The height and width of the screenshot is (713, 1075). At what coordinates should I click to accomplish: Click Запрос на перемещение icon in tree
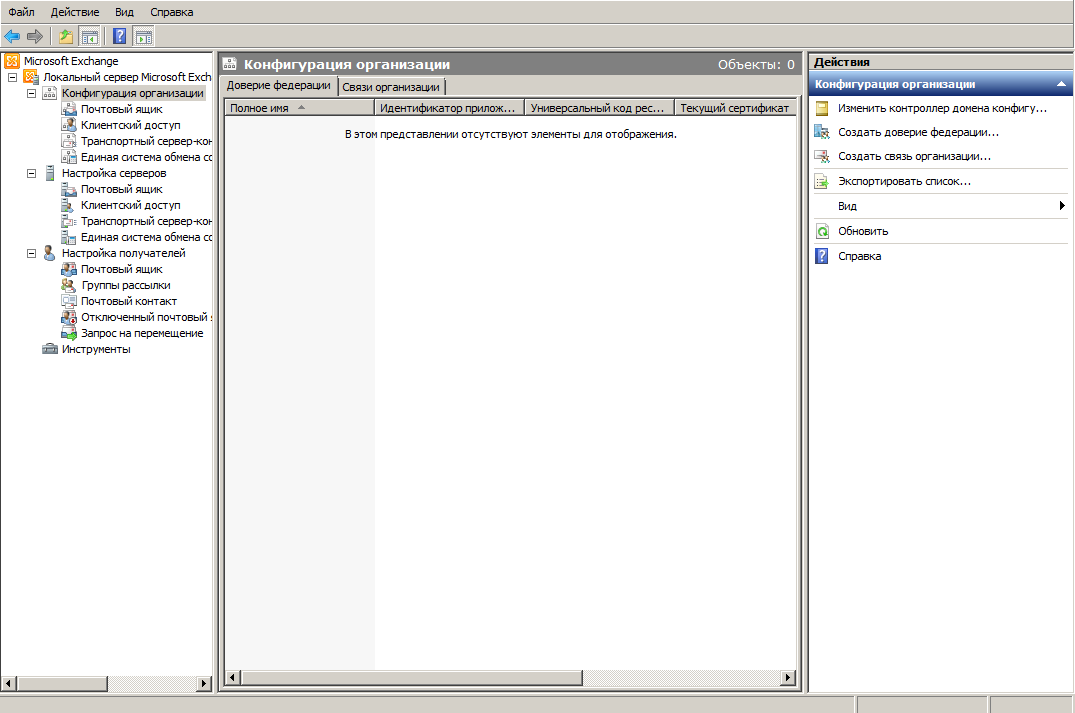[x=69, y=333]
